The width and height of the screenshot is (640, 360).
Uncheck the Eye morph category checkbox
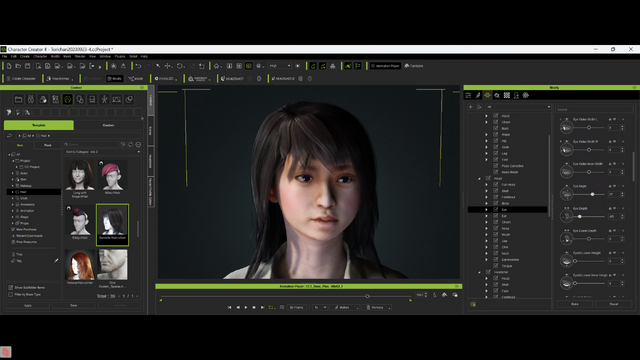(x=496, y=209)
